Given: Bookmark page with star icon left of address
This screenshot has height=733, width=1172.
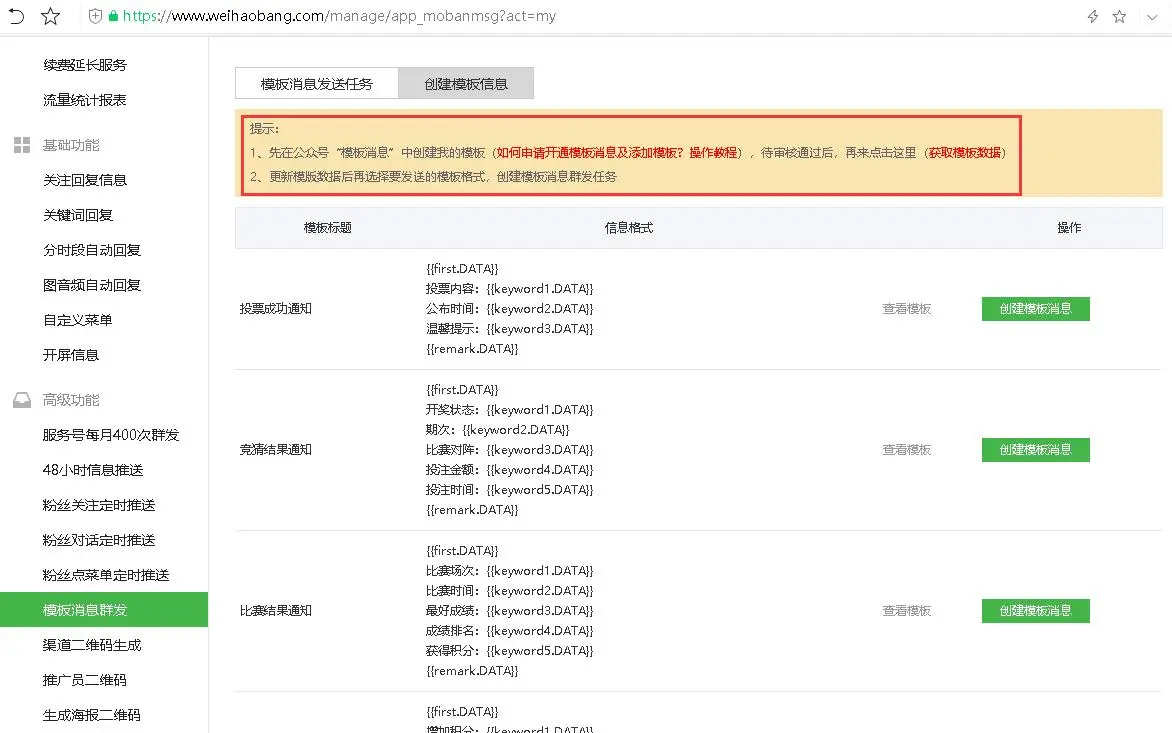Looking at the screenshot, I should pos(50,16).
